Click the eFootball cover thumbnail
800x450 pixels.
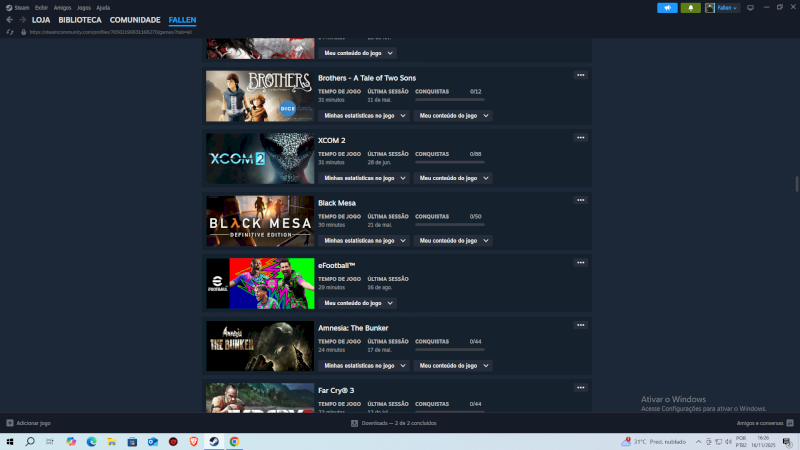pyautogui.click(x=260, y=283)
